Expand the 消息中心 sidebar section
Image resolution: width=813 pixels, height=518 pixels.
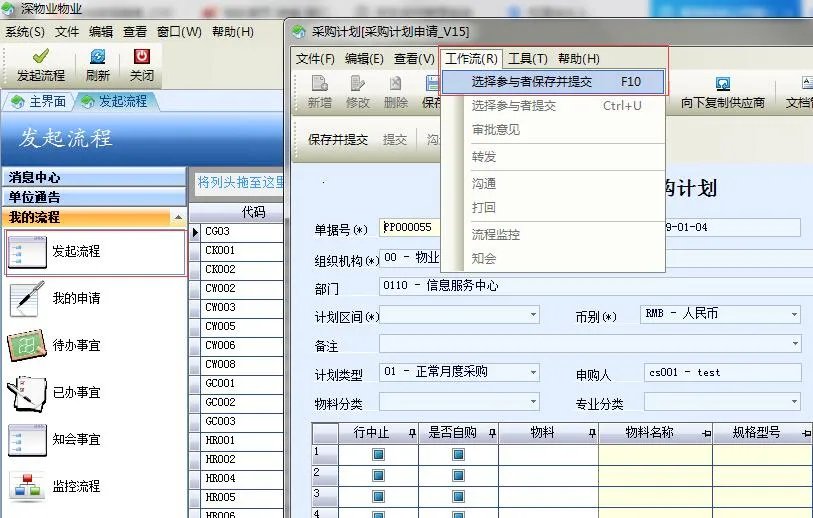94,177
